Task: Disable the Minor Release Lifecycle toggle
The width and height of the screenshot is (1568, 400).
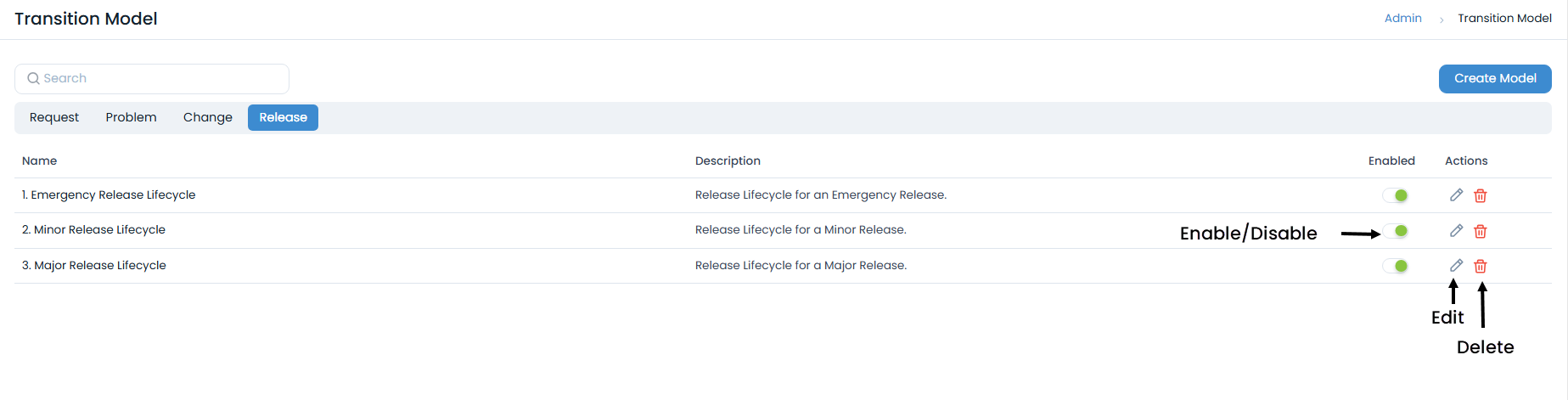Action: coord(1395,230)
